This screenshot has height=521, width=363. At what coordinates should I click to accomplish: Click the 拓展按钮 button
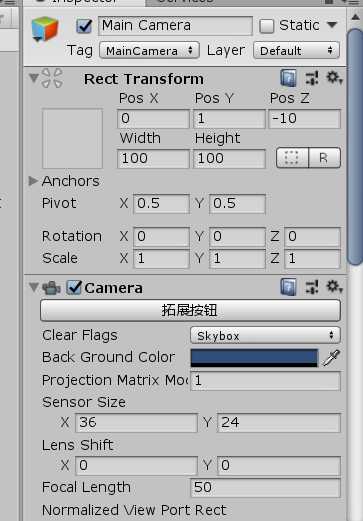[190, 311]
